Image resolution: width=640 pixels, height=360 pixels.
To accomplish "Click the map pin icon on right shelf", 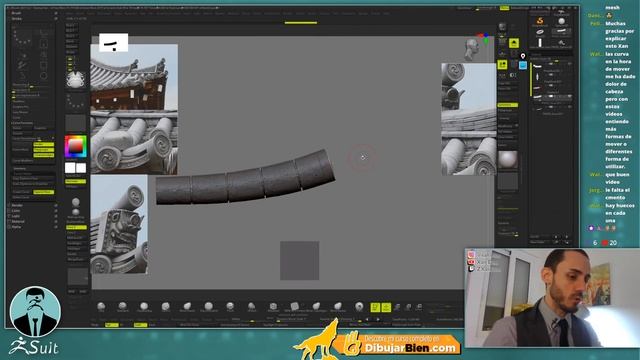I will 523,56.
